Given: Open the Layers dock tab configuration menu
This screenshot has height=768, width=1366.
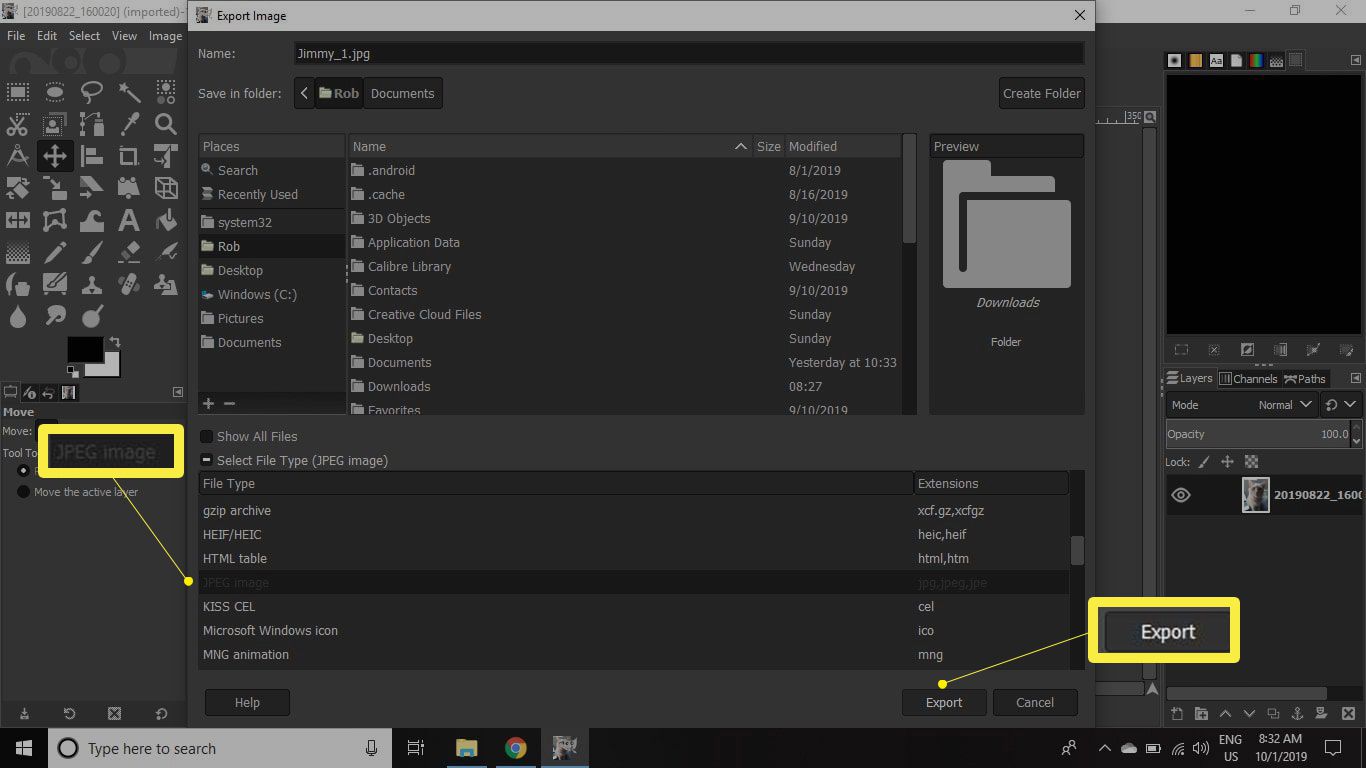Looking at the screenshot, I should pos(1355,378).
